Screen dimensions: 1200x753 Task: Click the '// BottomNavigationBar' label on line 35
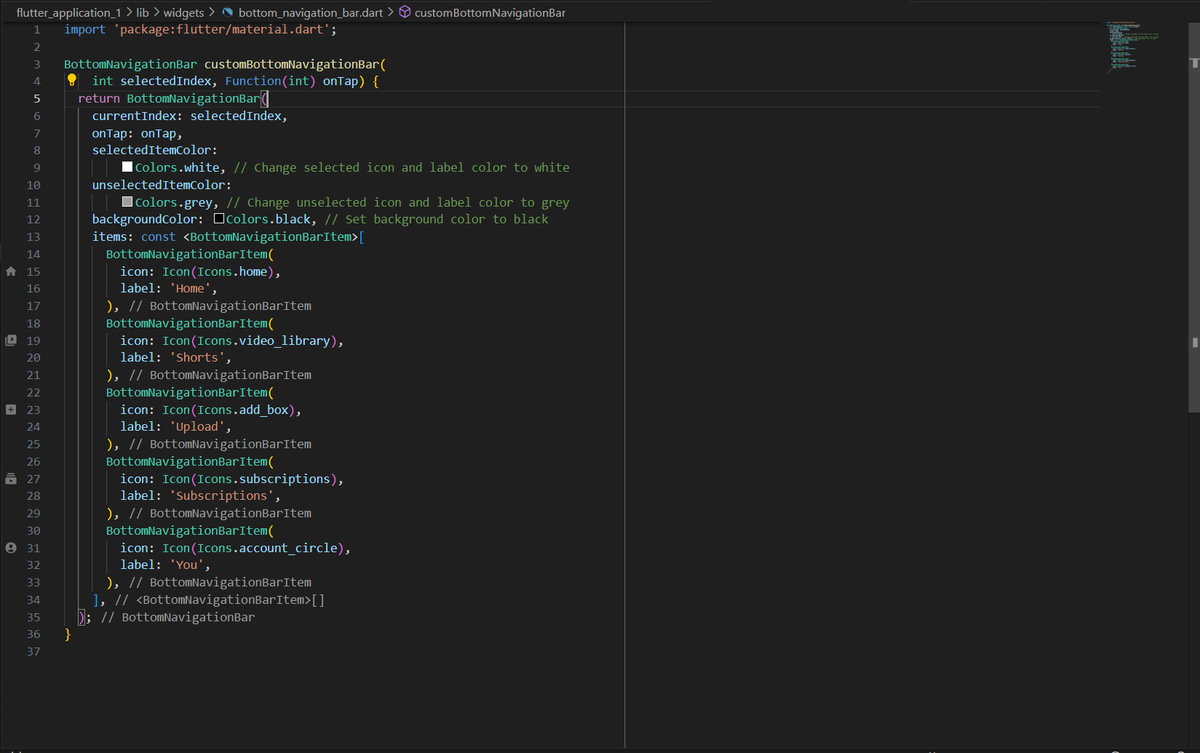[177, 617]
